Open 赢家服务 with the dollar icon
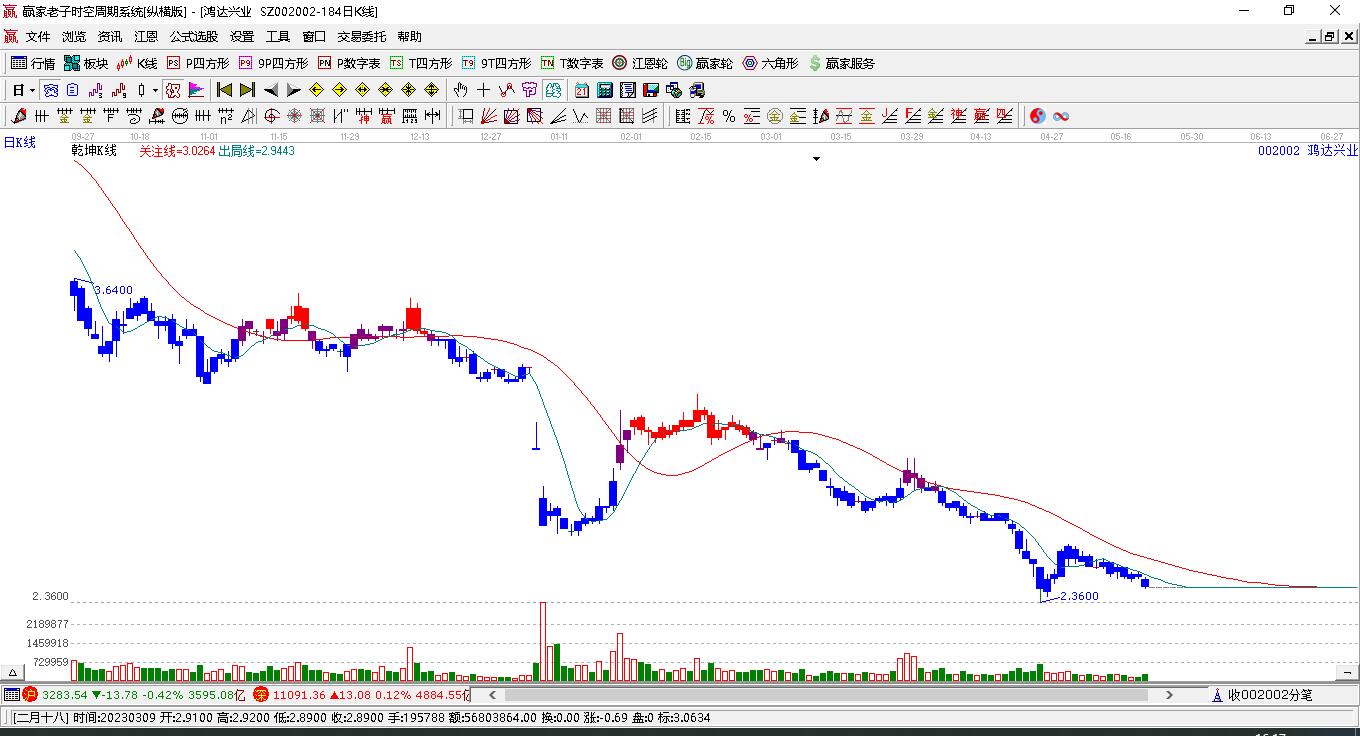1360x736 pixels. click(x=841, y=63)
